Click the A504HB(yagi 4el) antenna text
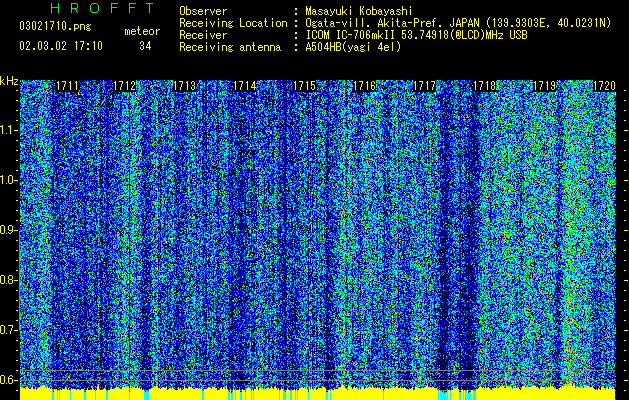This screenshot has height=400, width=629. coord(353,47)
